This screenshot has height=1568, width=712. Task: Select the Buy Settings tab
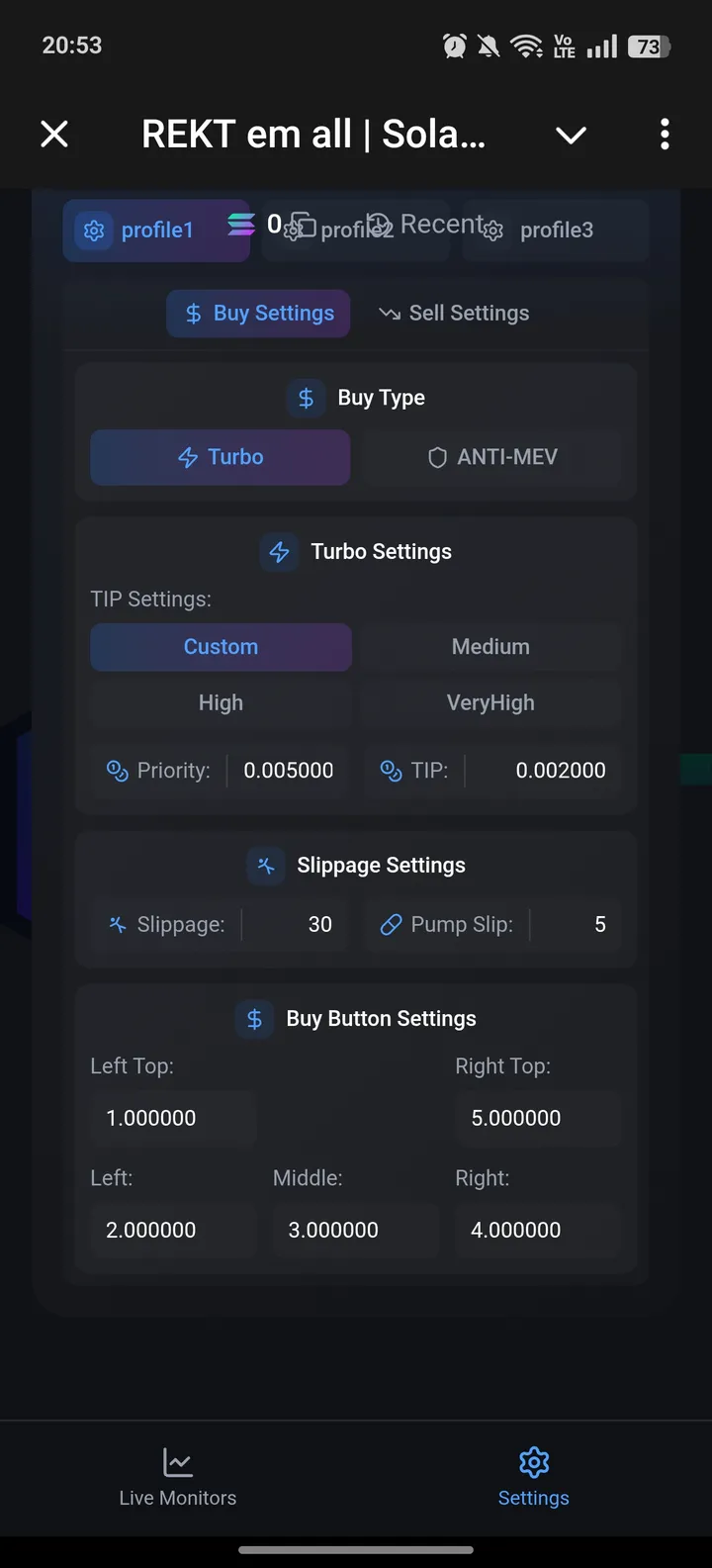point(259,314)
